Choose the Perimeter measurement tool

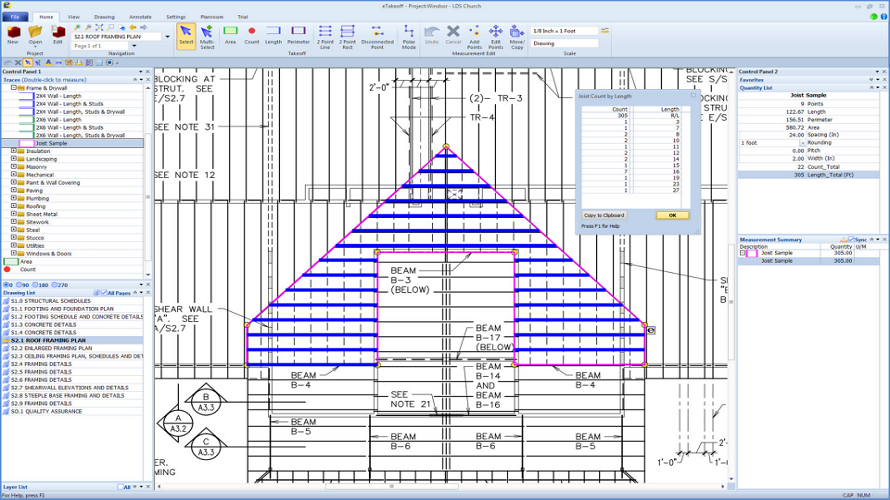298,35
